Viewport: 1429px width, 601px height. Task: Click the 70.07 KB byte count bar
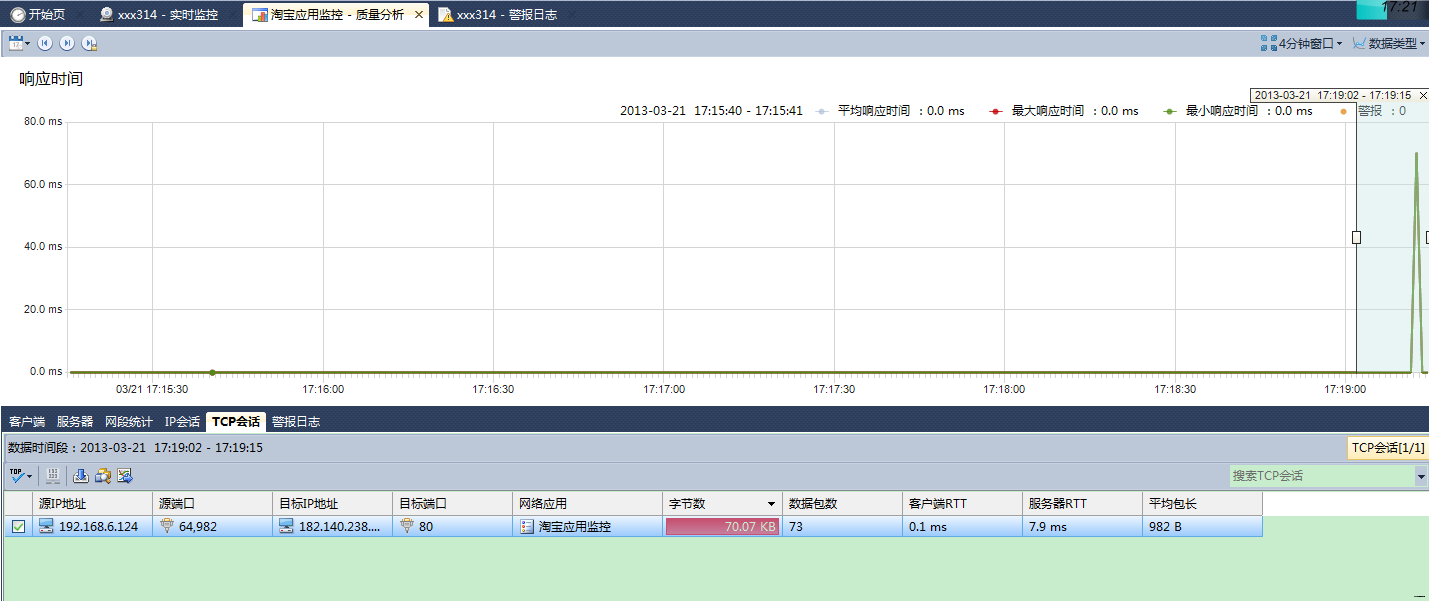[723, 527]
